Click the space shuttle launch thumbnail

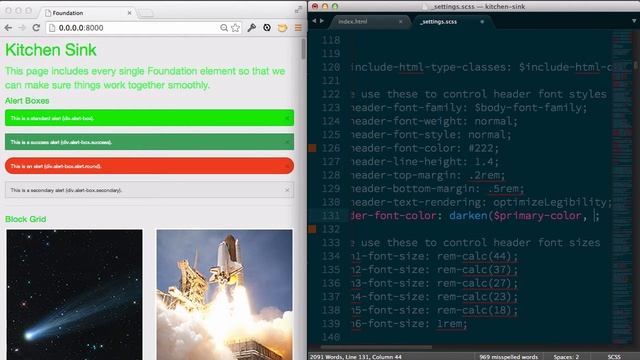tap(224, 294)
